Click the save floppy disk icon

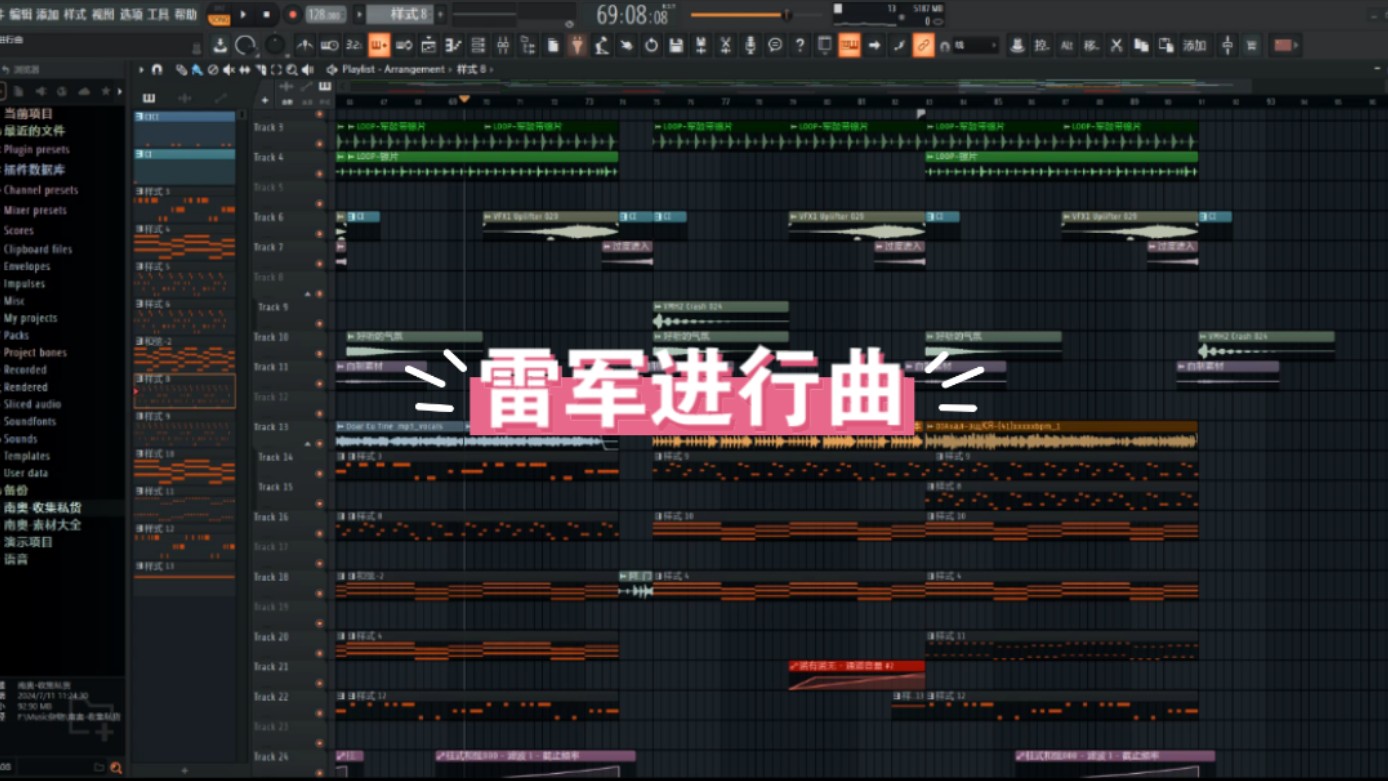coord(676,45)
